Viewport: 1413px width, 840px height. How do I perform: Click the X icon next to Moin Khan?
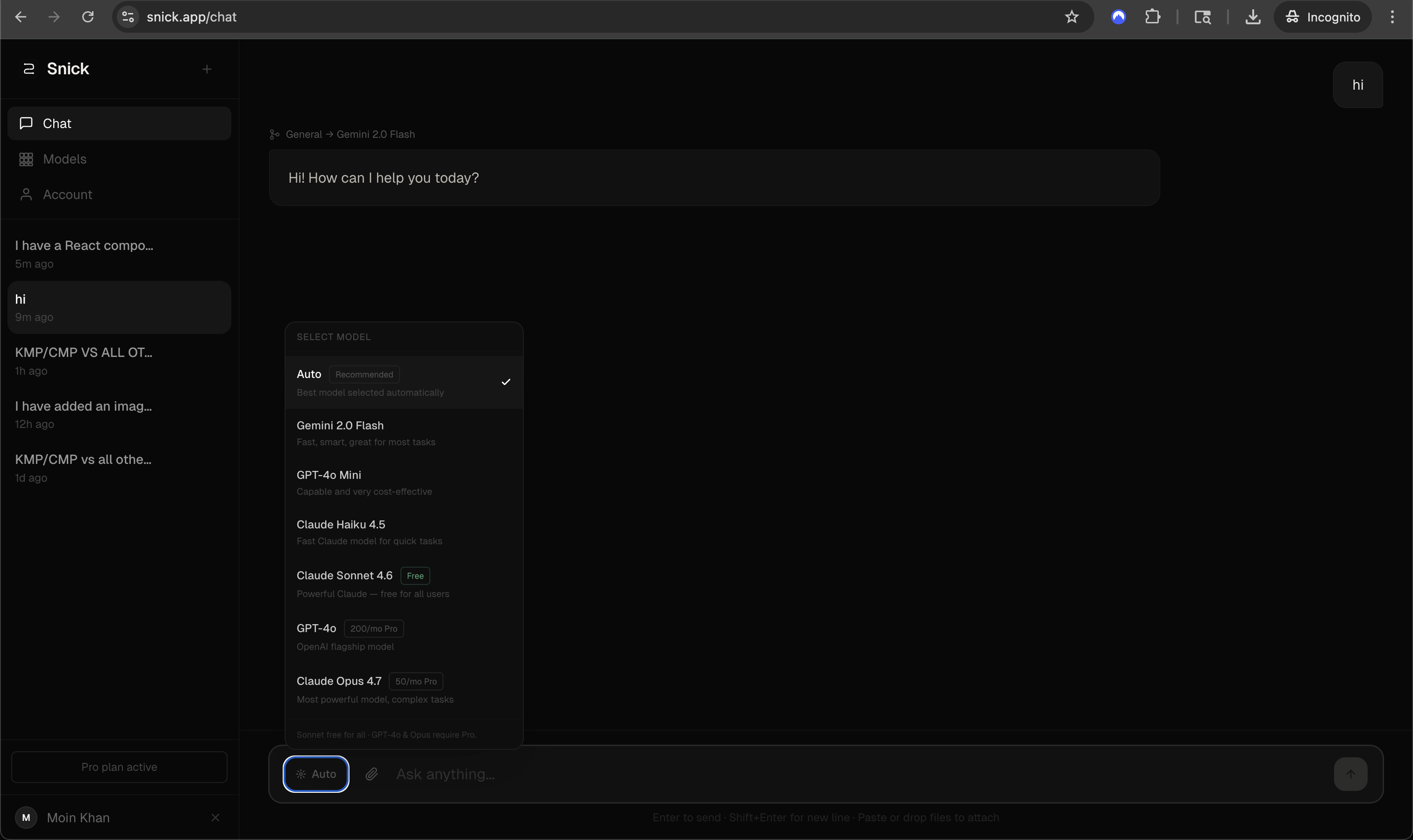(215, 818)
